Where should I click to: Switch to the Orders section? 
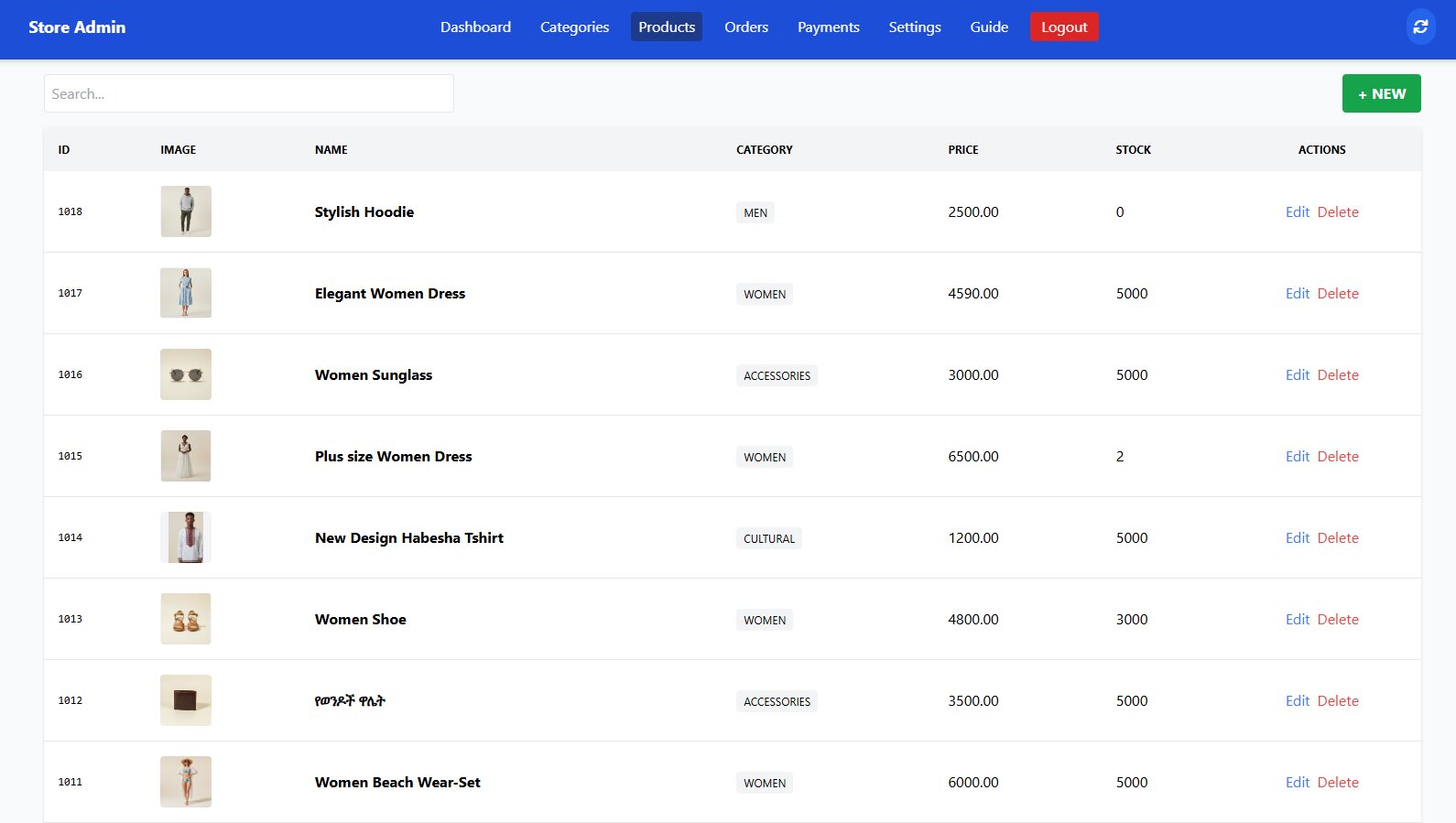745,27
